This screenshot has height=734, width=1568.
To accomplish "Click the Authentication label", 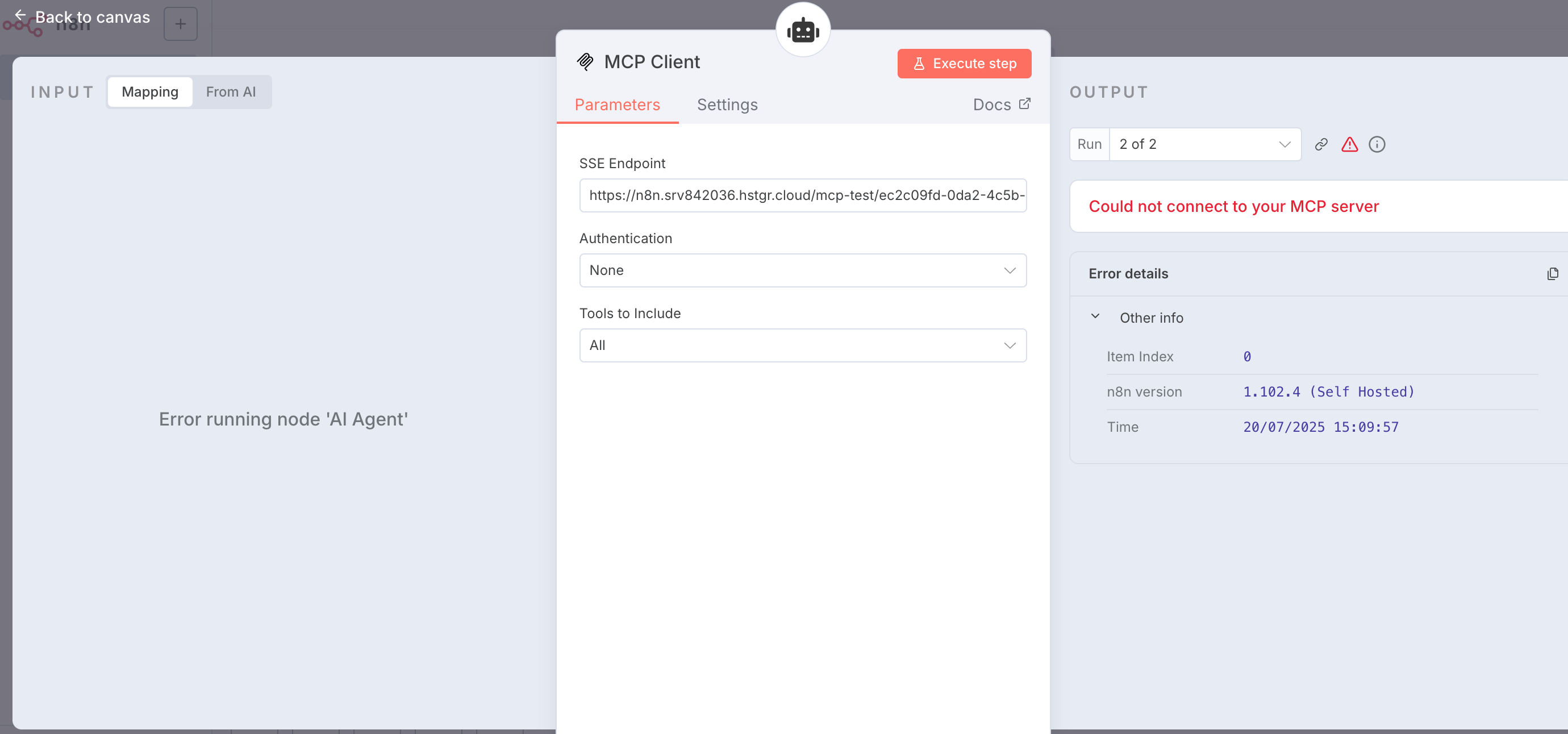I will (625, 239).
